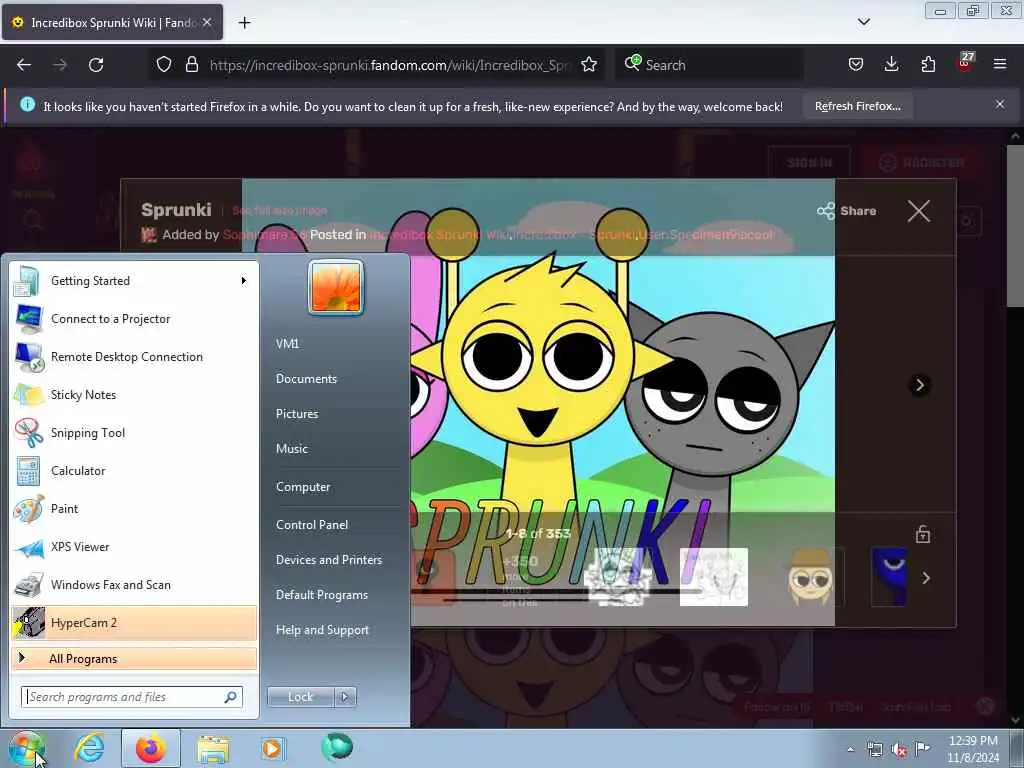Open the Pocket save icon
The width and height of the screenshot is (1024, 768).
click(856, 64)
